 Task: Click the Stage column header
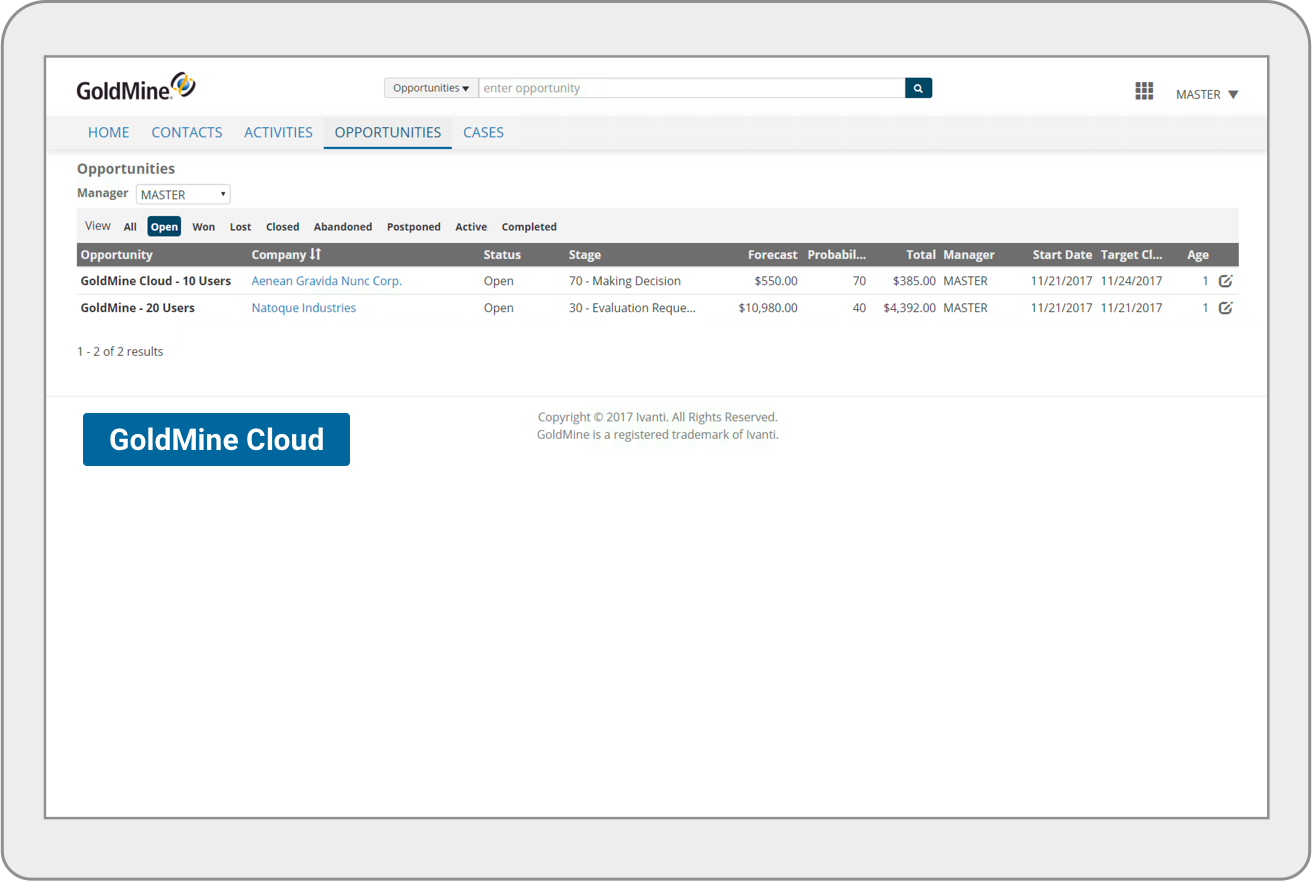click(x=585, y=255)
